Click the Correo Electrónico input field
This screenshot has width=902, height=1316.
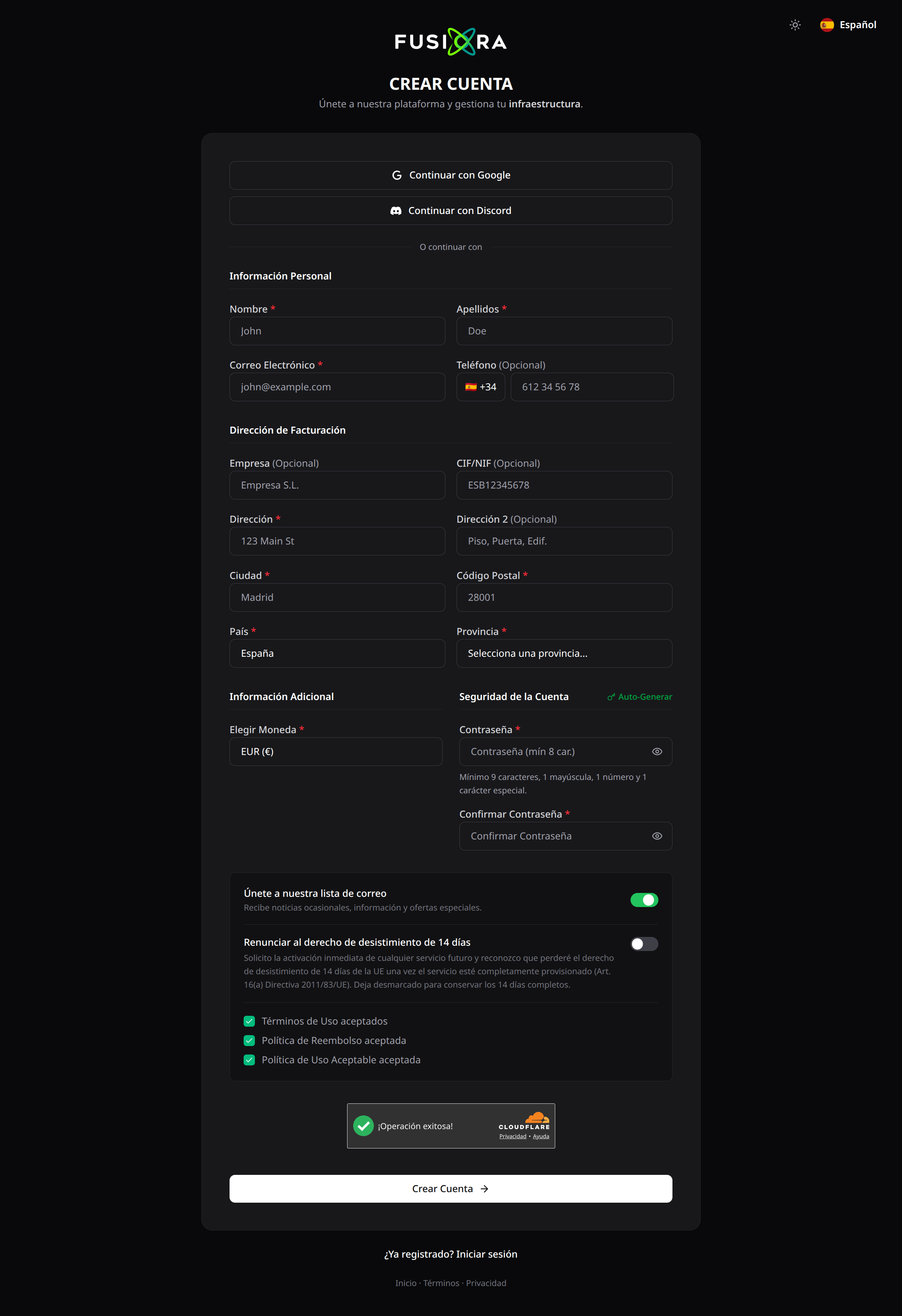pyautogui.click(x=337, y=387)
